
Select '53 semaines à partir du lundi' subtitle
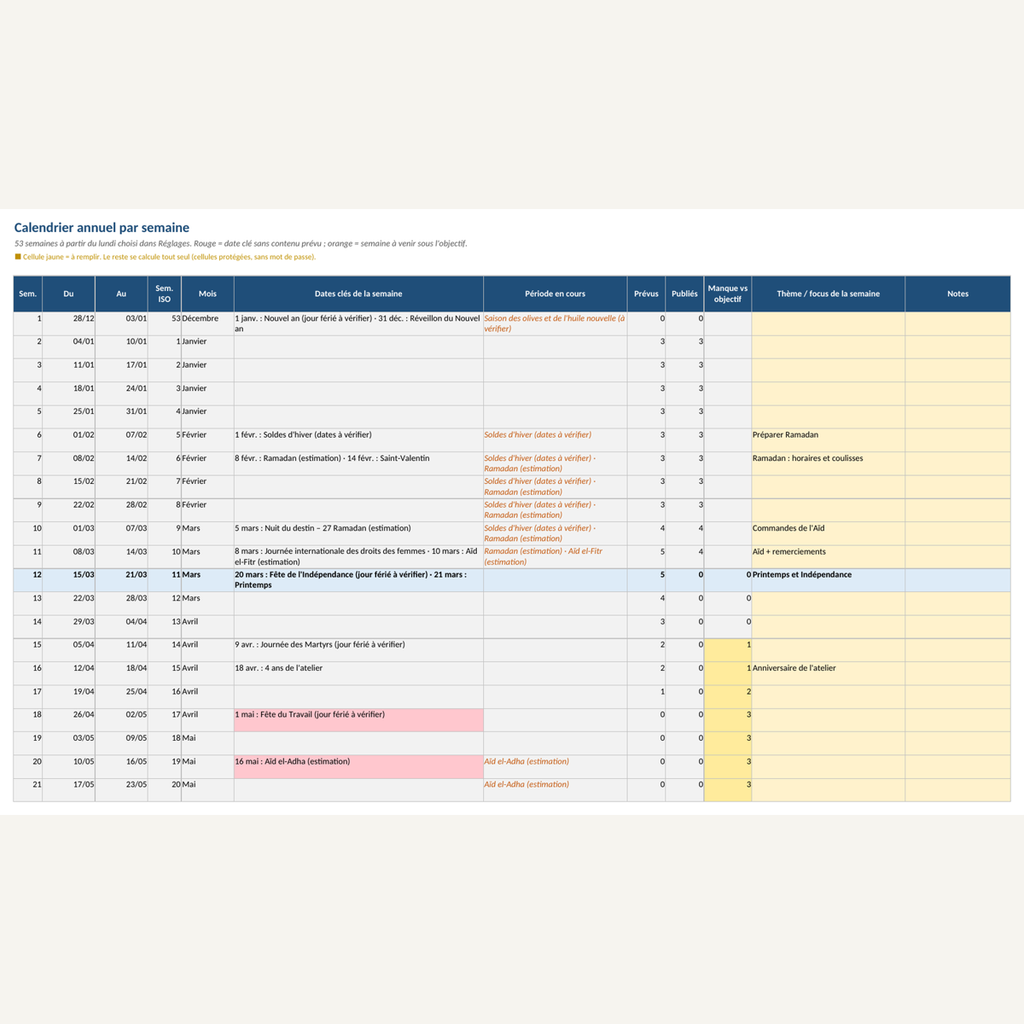(240, 244)
